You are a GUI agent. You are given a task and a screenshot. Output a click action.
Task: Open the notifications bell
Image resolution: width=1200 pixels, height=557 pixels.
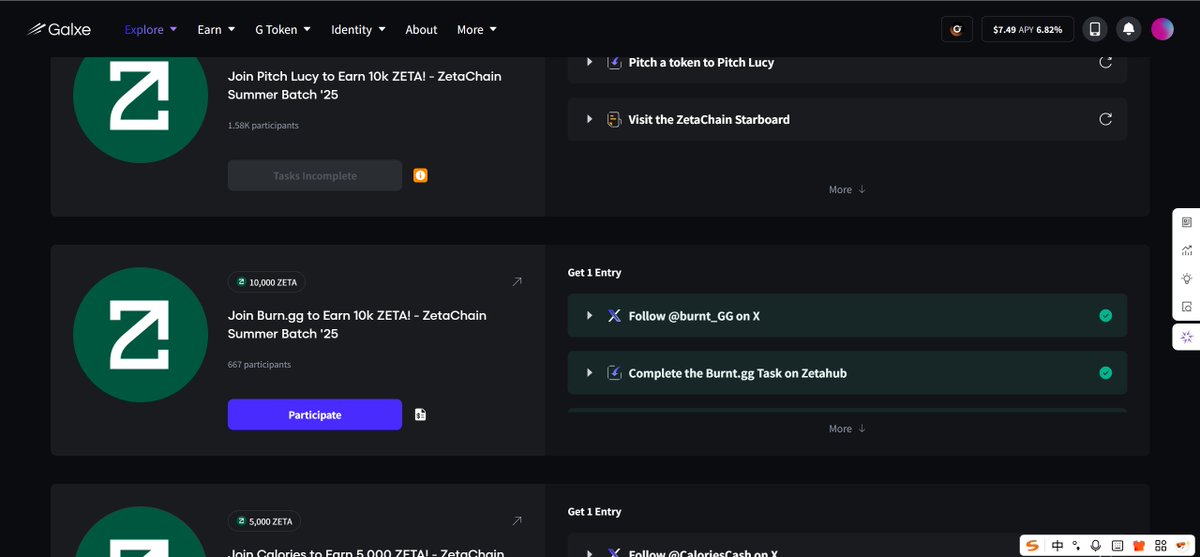(1128, 29)
